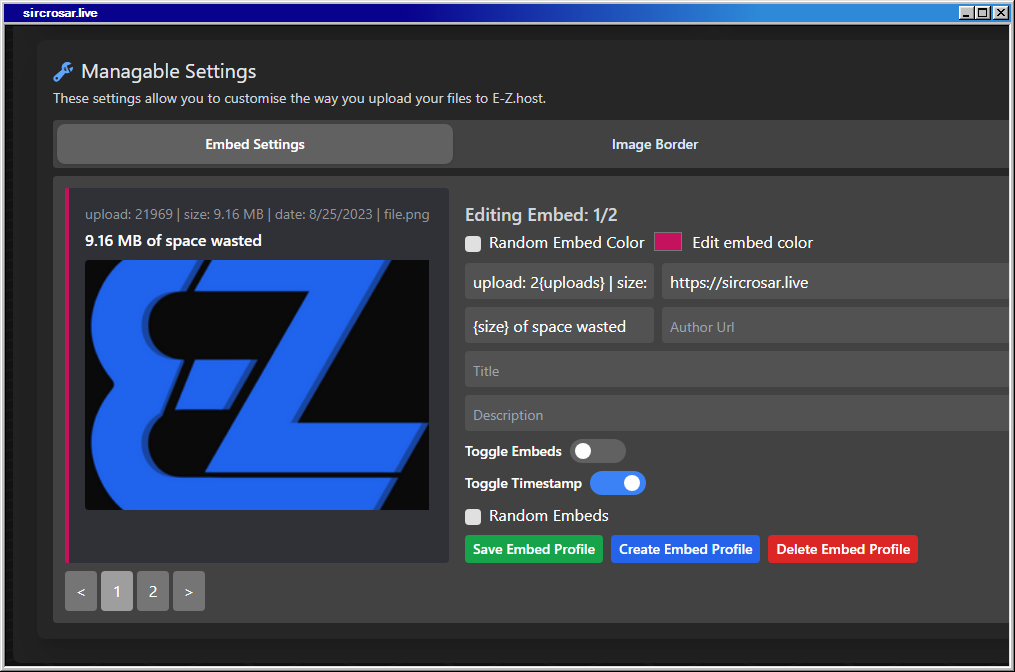
Task: Click the red Delete Embed Profile button
Action: (x=843, y=549)
